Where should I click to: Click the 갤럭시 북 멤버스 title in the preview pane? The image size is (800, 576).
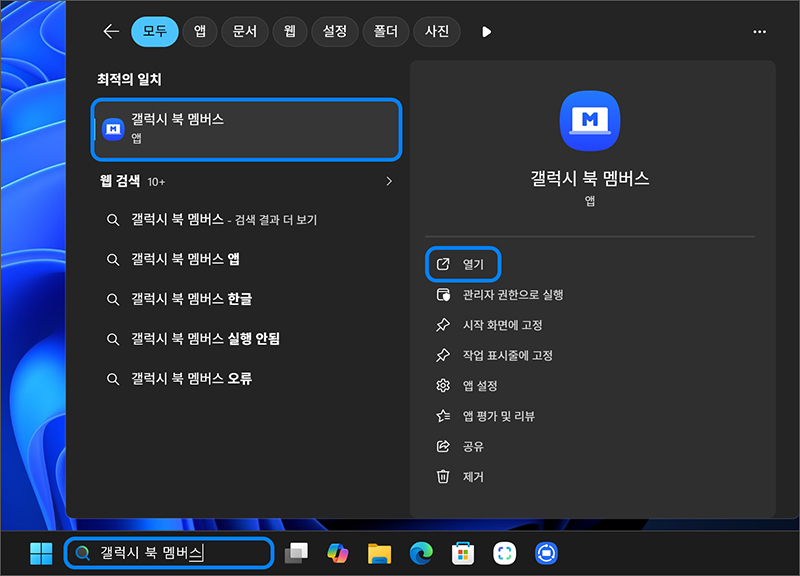590,178
